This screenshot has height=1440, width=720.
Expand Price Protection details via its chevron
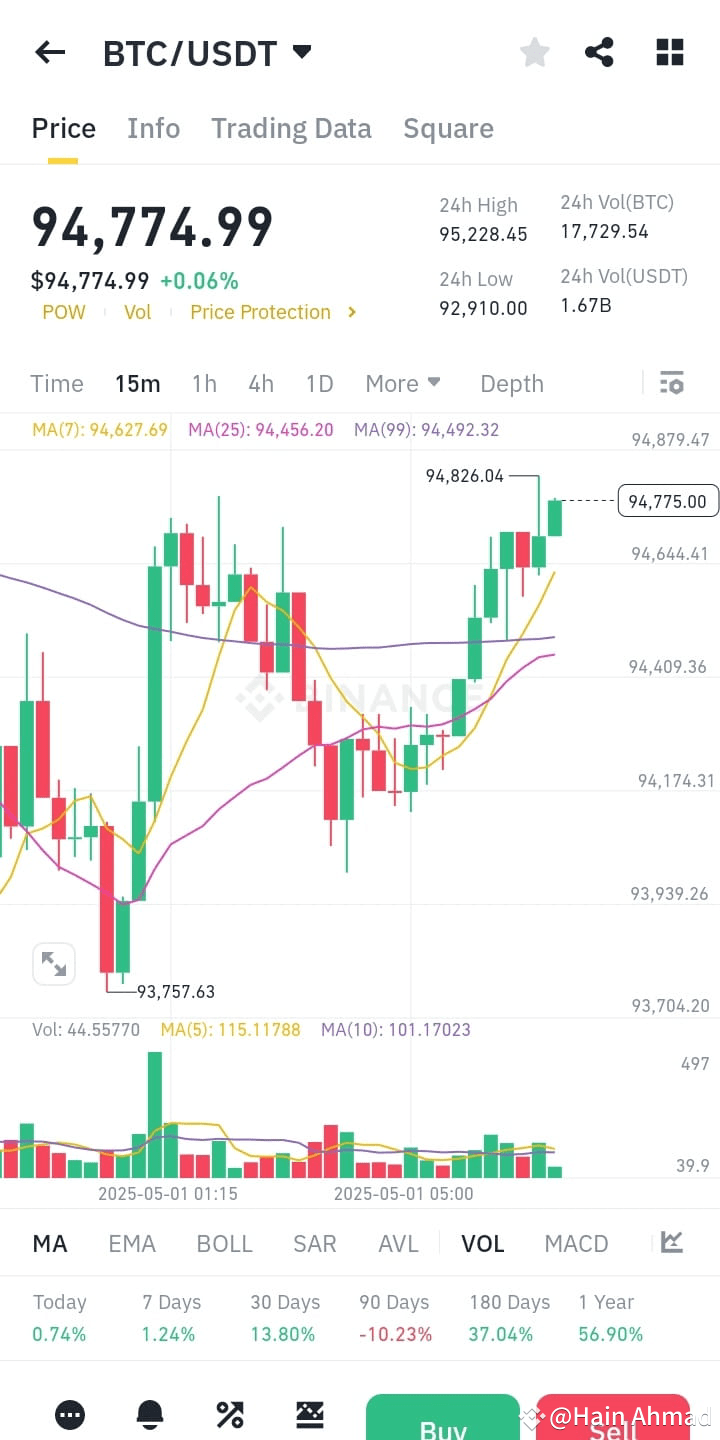[x=352, y=311]
